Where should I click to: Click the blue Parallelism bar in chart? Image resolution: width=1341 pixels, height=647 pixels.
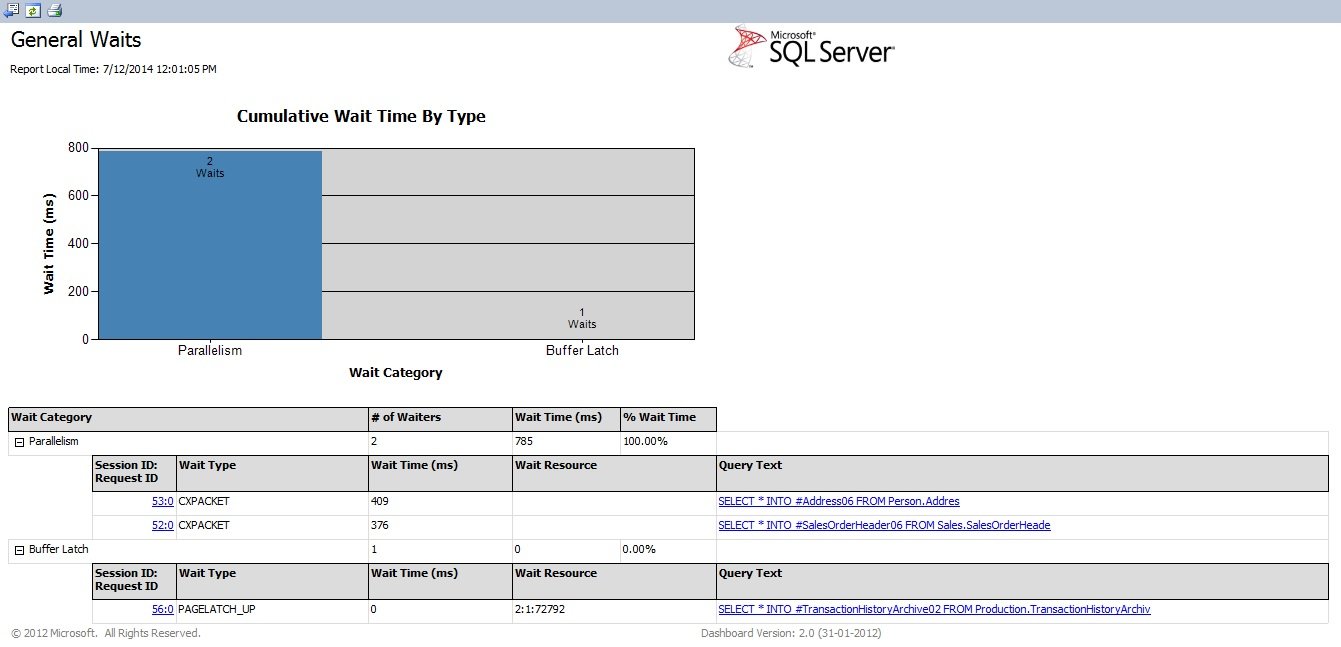click(x=210, y=250)
